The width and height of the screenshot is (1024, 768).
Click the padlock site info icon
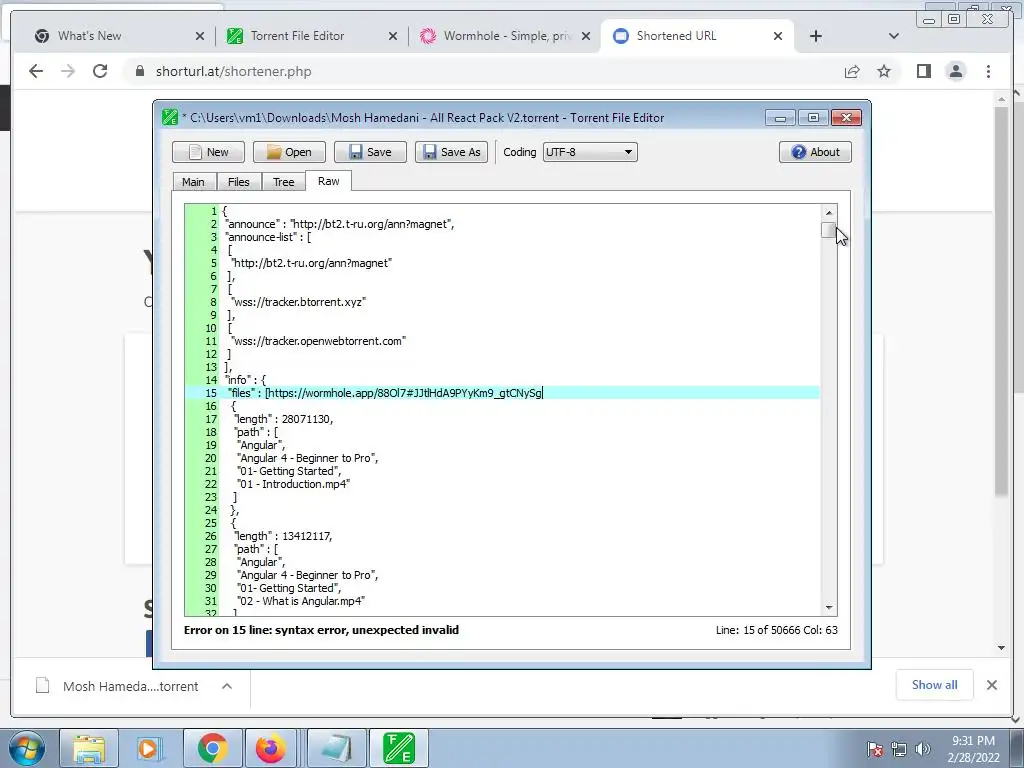coord(140,71)
